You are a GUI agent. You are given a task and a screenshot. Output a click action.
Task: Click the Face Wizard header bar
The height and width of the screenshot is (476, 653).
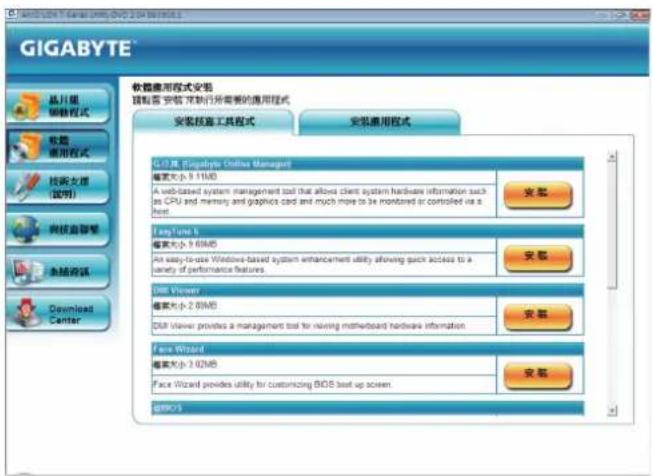tap(368, 349)
